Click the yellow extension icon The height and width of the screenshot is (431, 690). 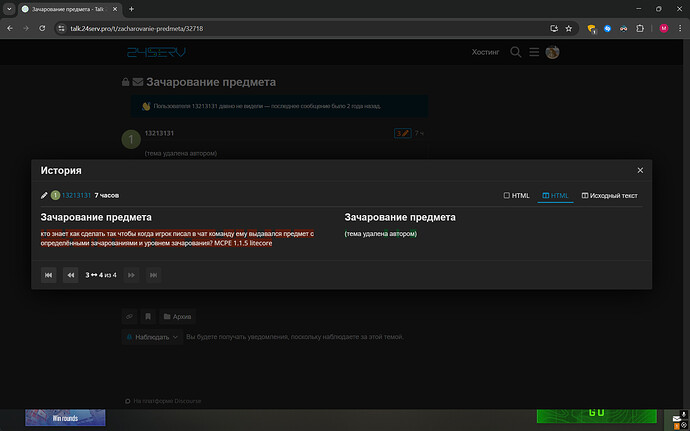point(591,29)
